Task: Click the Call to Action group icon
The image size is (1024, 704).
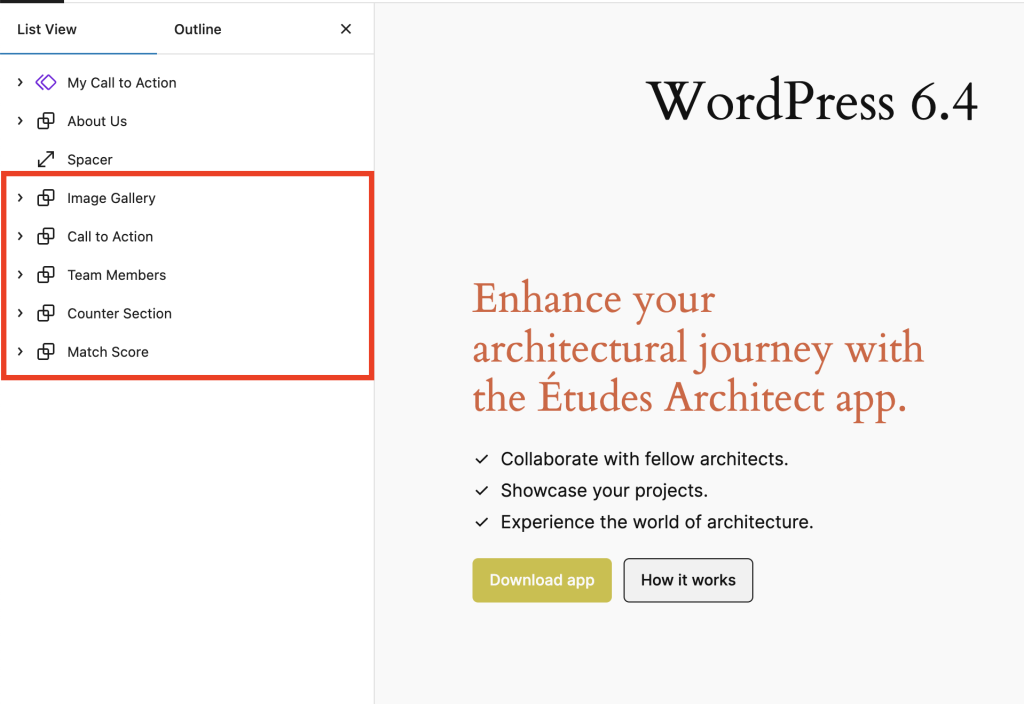Action: [46, 236]
